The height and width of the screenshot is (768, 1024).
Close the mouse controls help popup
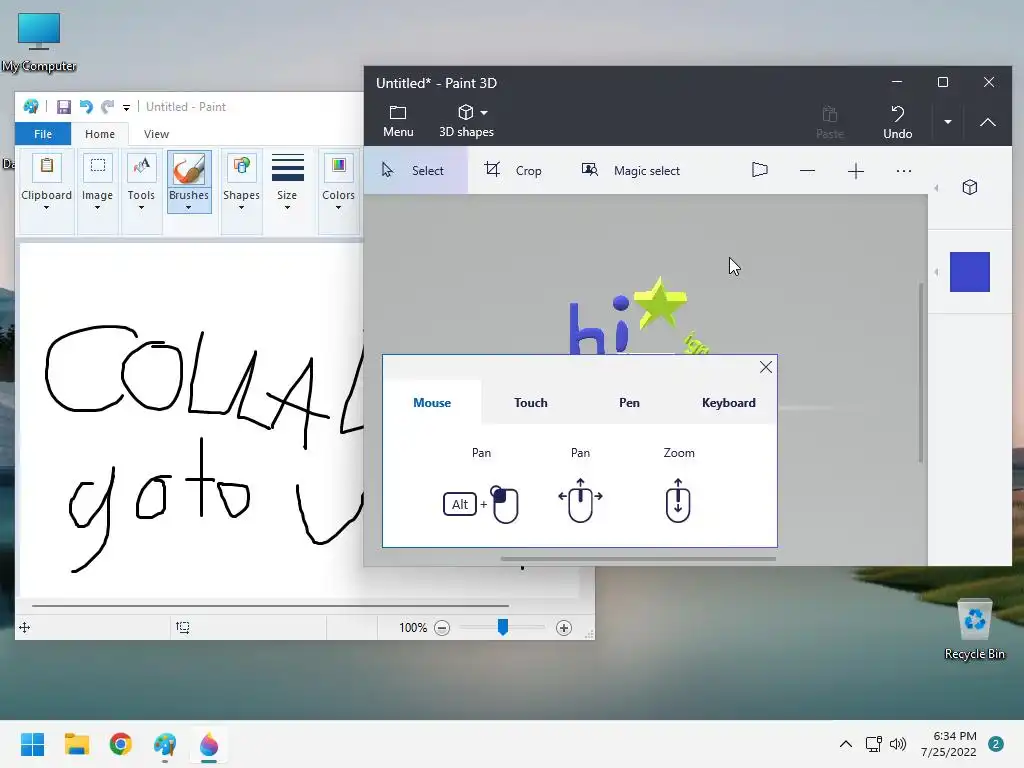click(765, 367)
